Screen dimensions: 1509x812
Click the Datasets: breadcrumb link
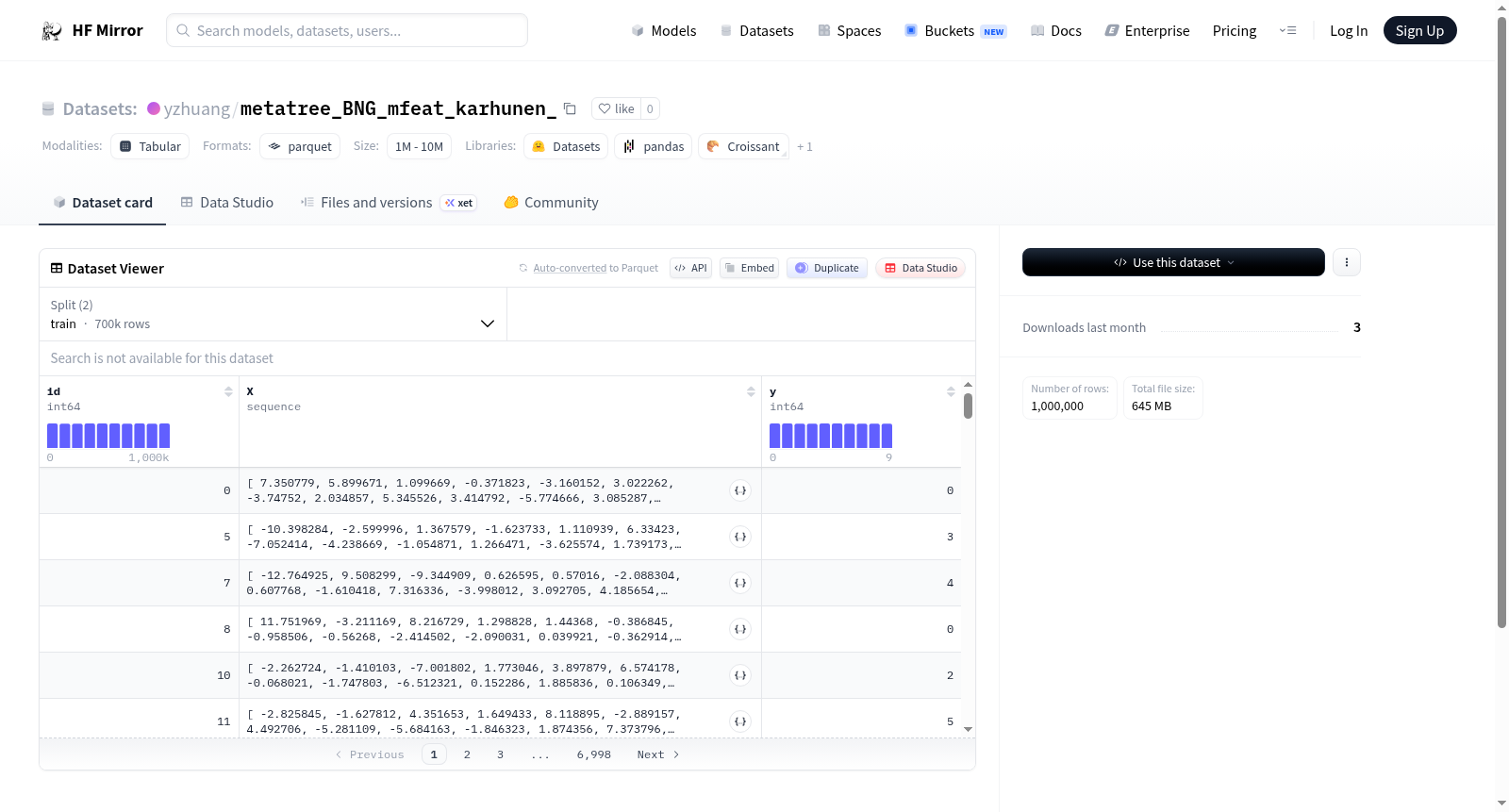pyautogui.click(x=99, y=108)
